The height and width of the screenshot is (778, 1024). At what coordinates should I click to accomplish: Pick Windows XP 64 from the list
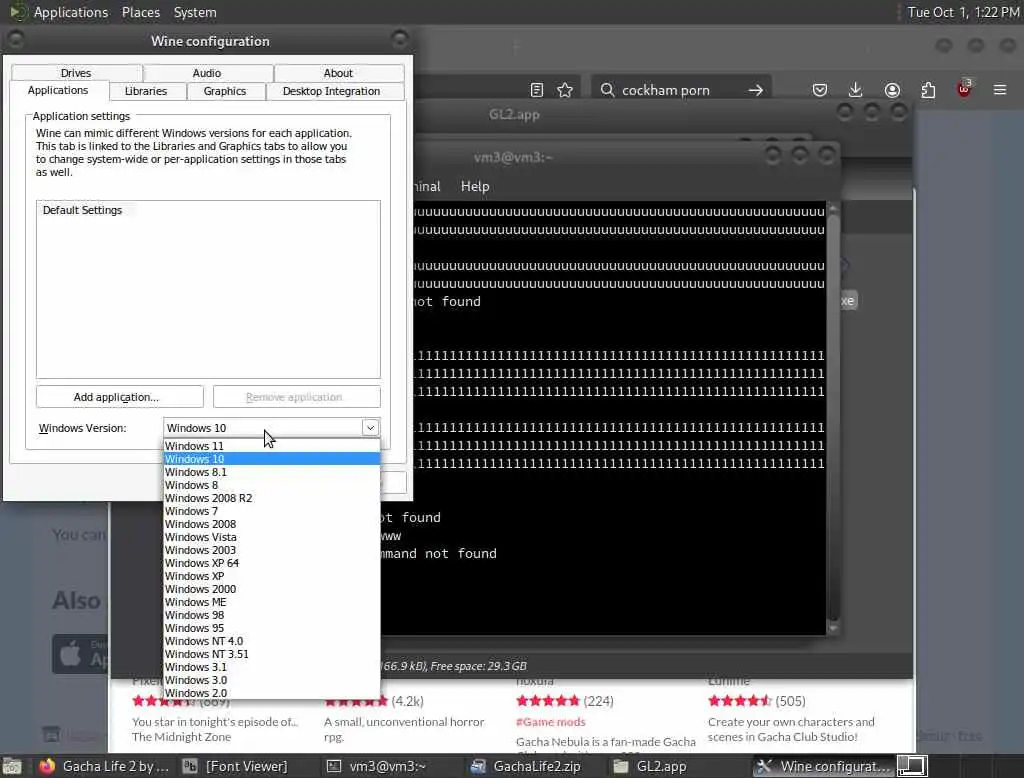point(271,563)
